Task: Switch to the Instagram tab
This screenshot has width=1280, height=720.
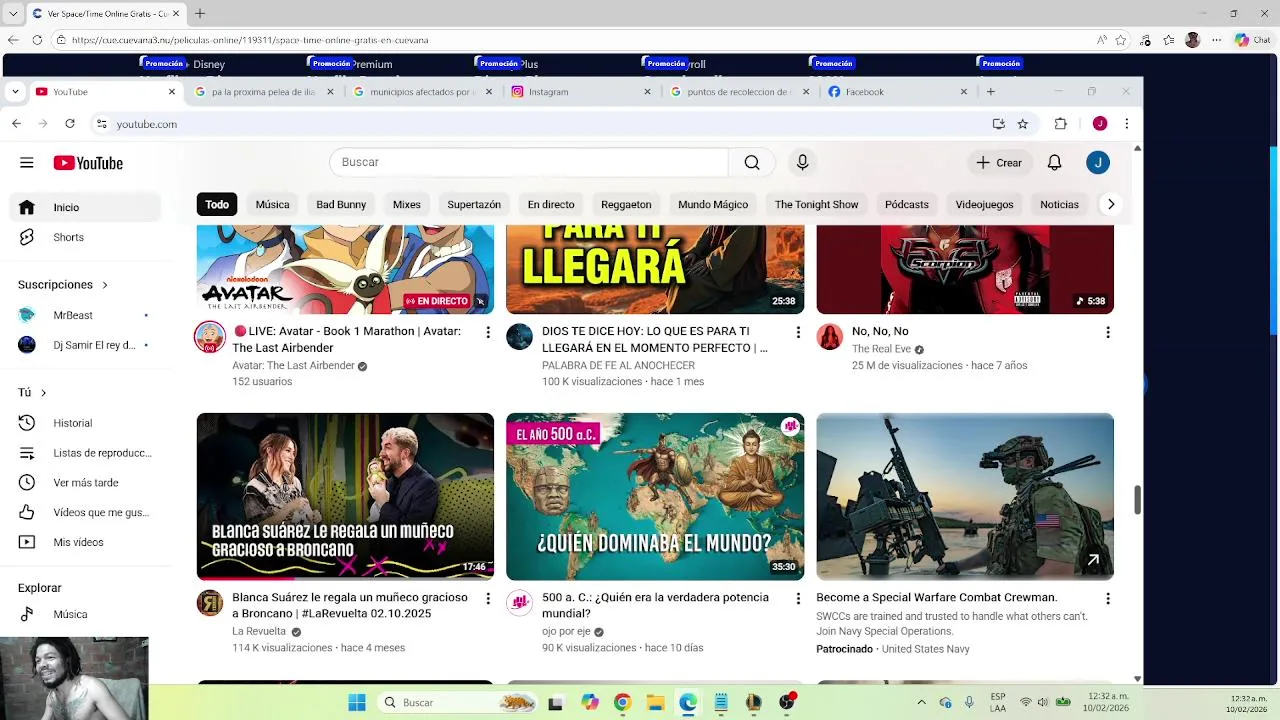Action: tap(582, 91)
